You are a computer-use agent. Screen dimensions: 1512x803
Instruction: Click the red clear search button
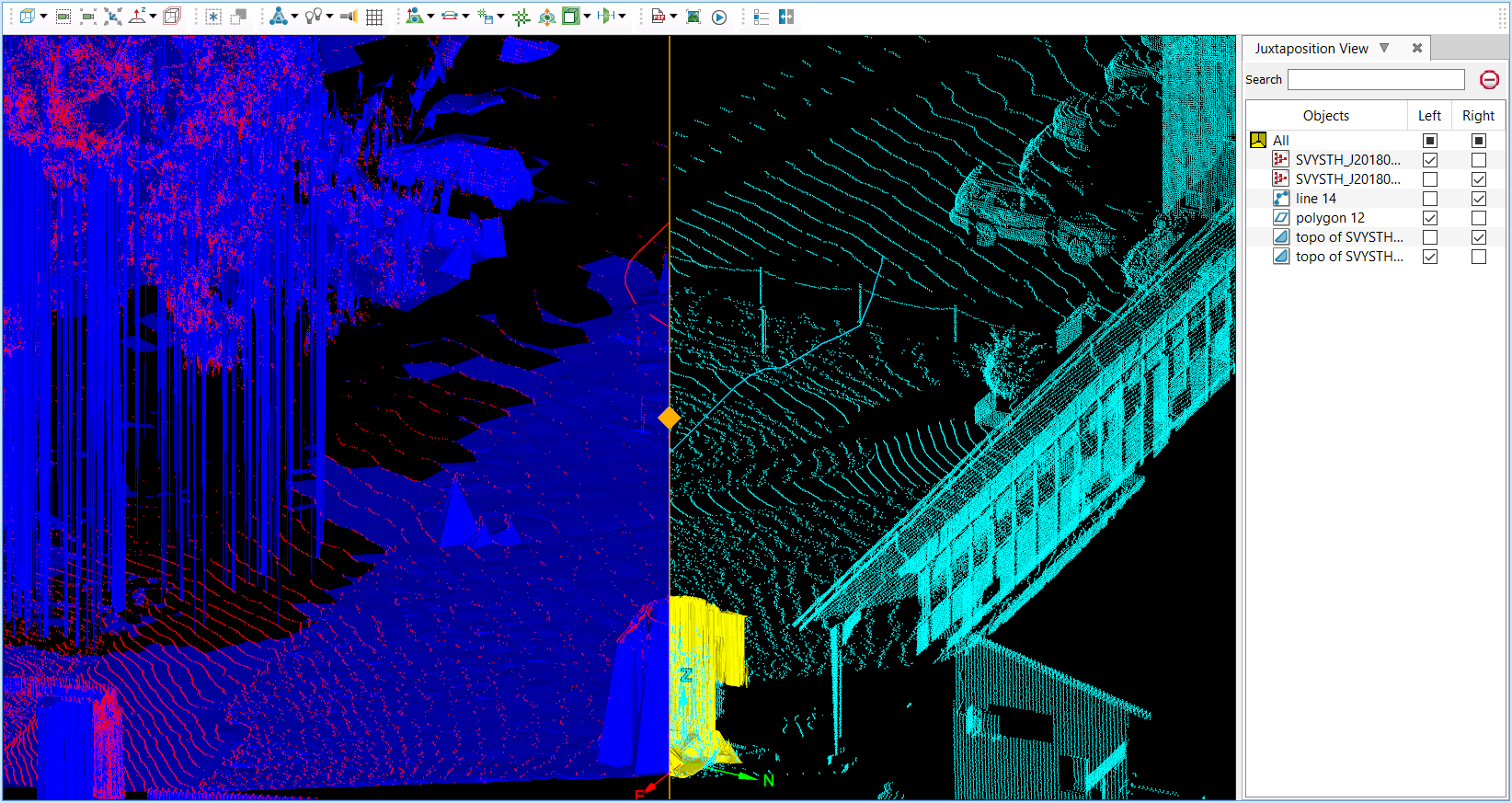[x=1489, y=80]
